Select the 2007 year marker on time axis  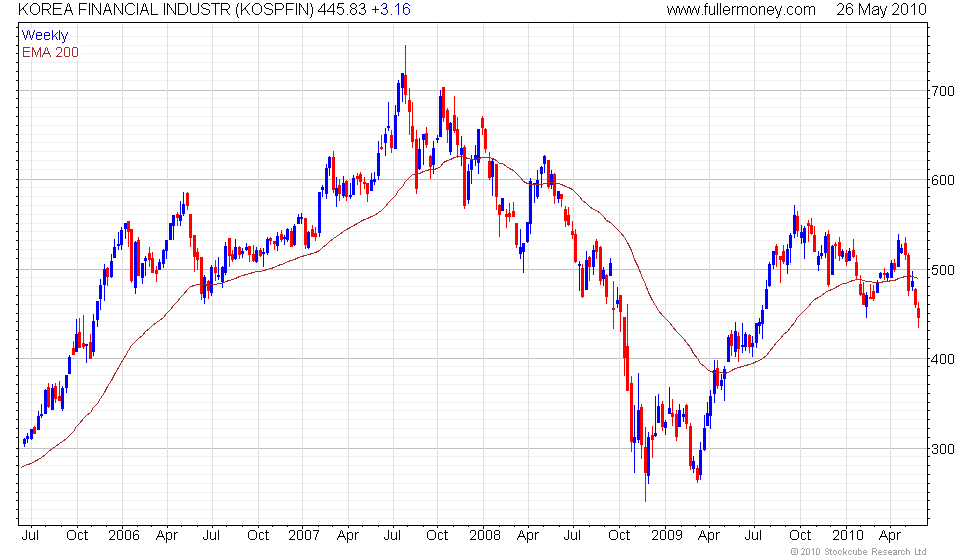click(304, 536)
